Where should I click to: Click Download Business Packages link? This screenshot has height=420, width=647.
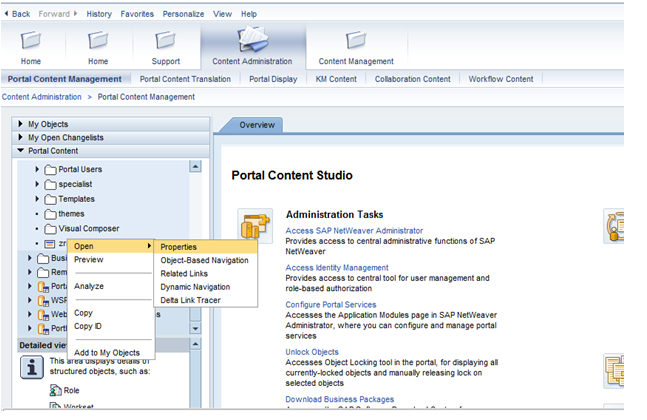coord(340,399)
